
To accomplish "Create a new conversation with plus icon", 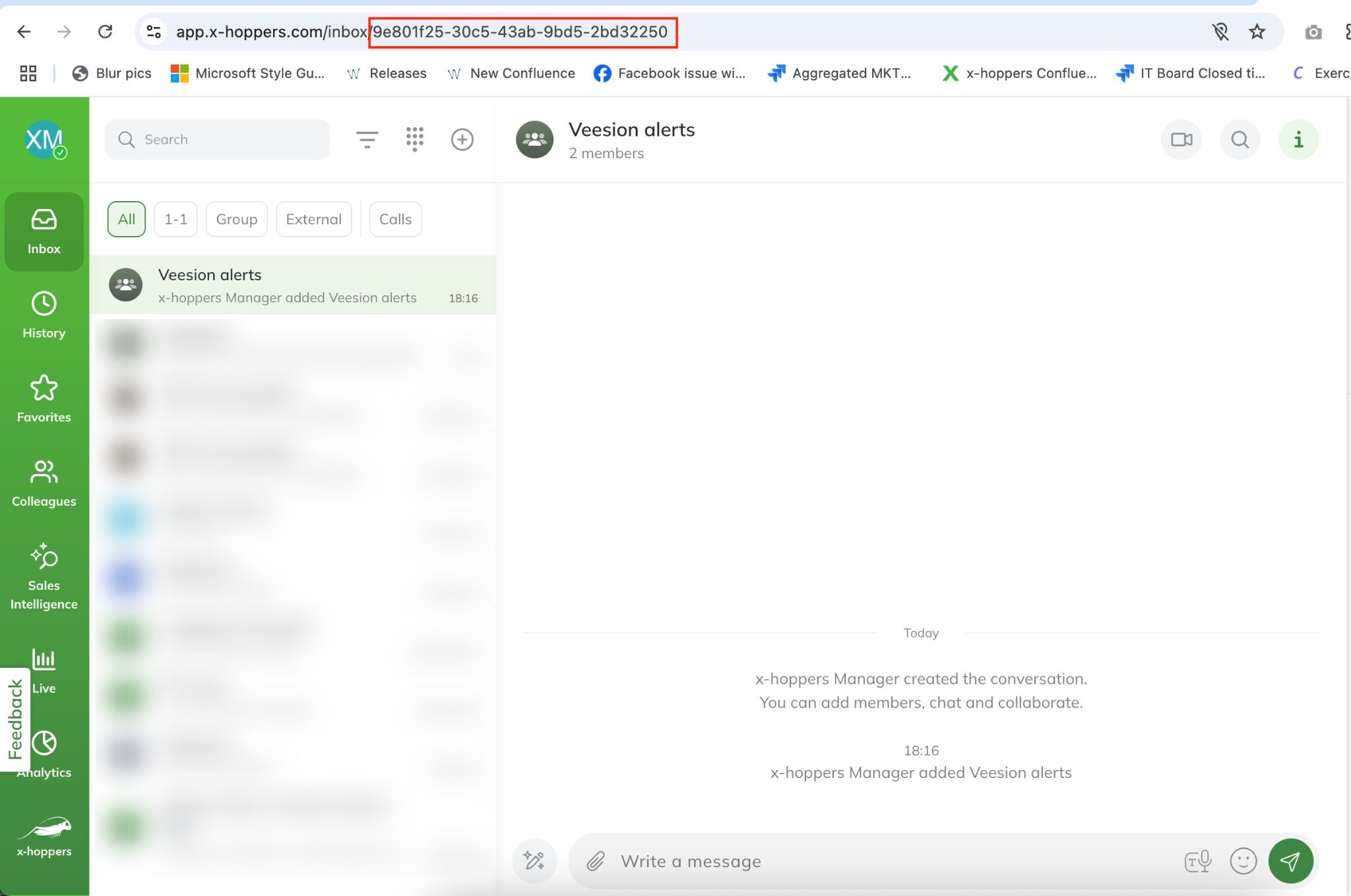I will pos(462,139).
